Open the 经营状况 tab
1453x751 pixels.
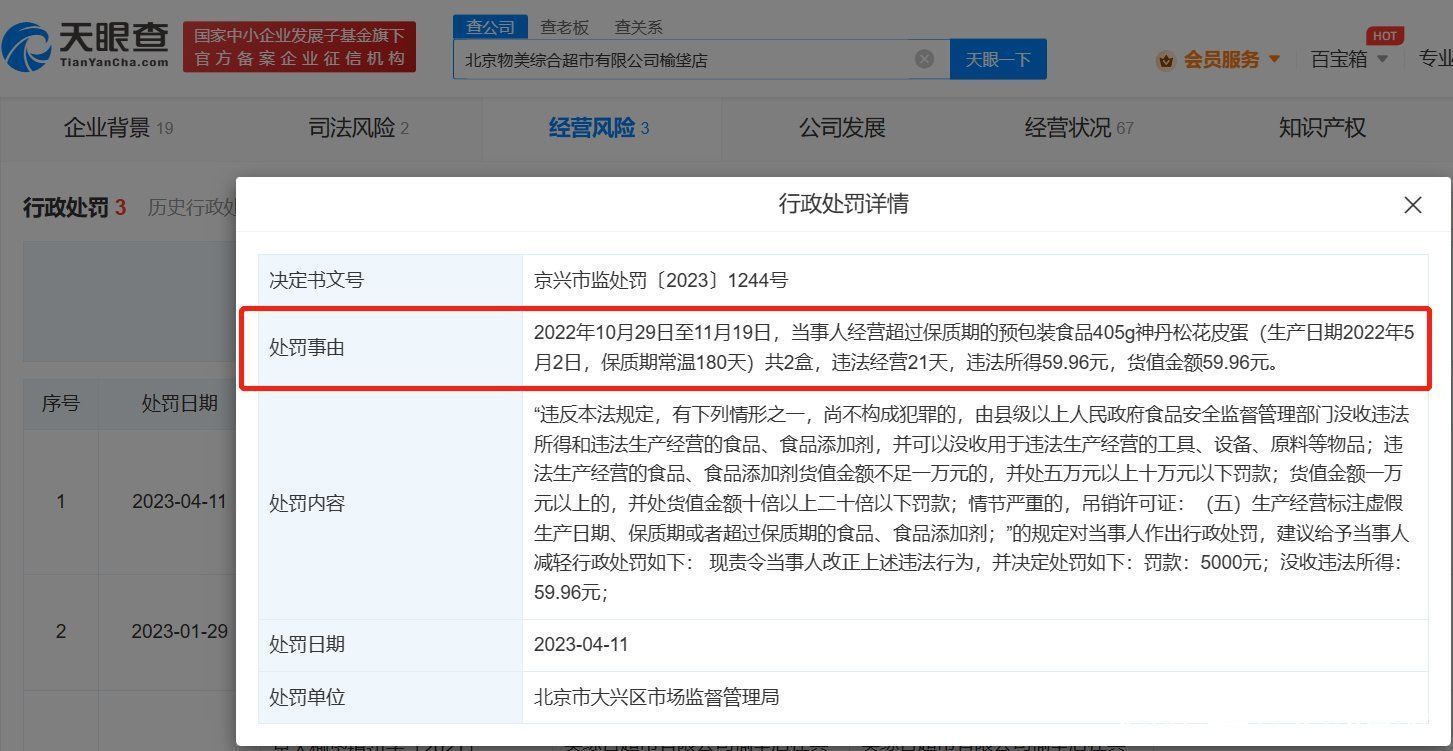[x=1079, y=128]
